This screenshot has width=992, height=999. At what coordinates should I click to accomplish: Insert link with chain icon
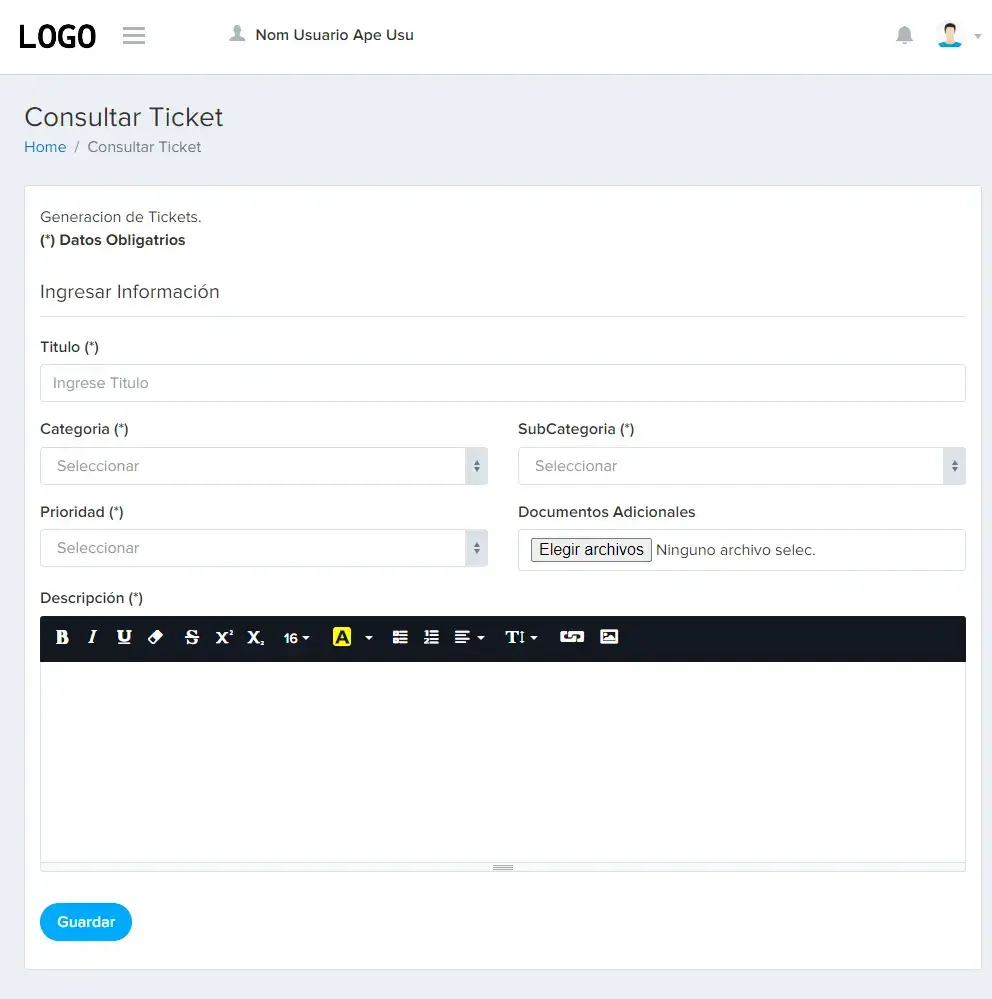[571, 637]
